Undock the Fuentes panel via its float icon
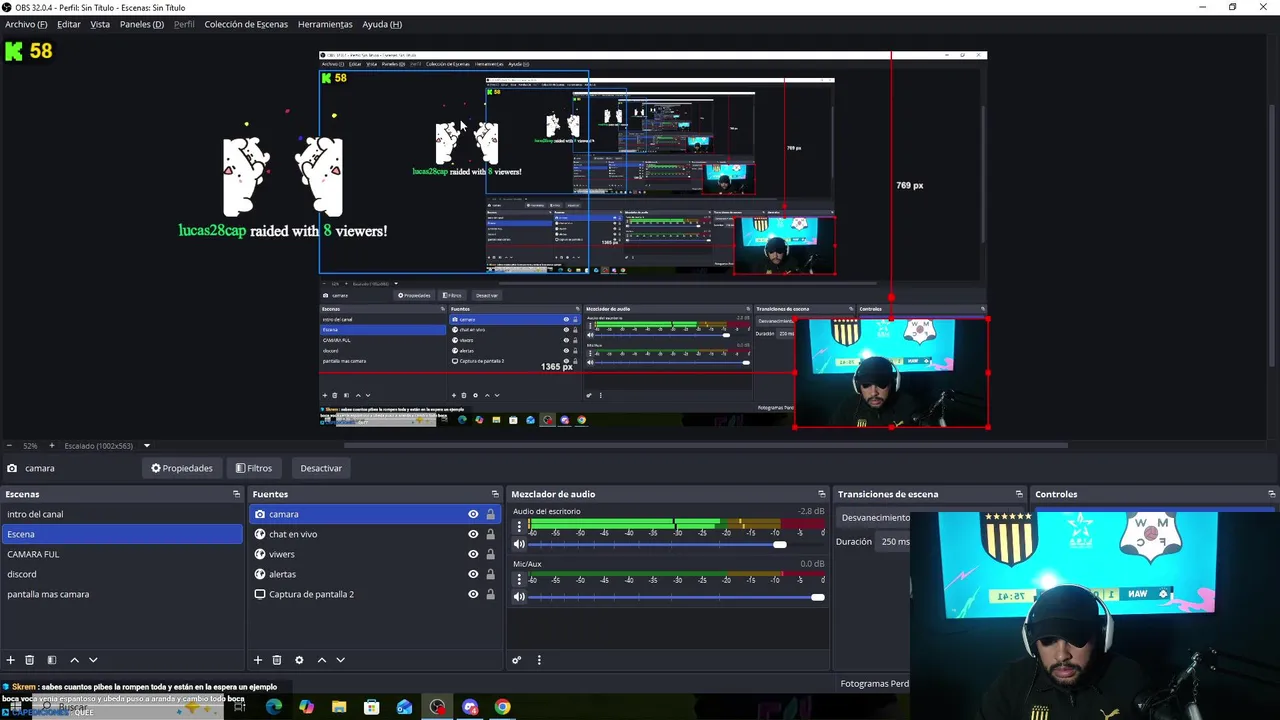 (495, 494)
